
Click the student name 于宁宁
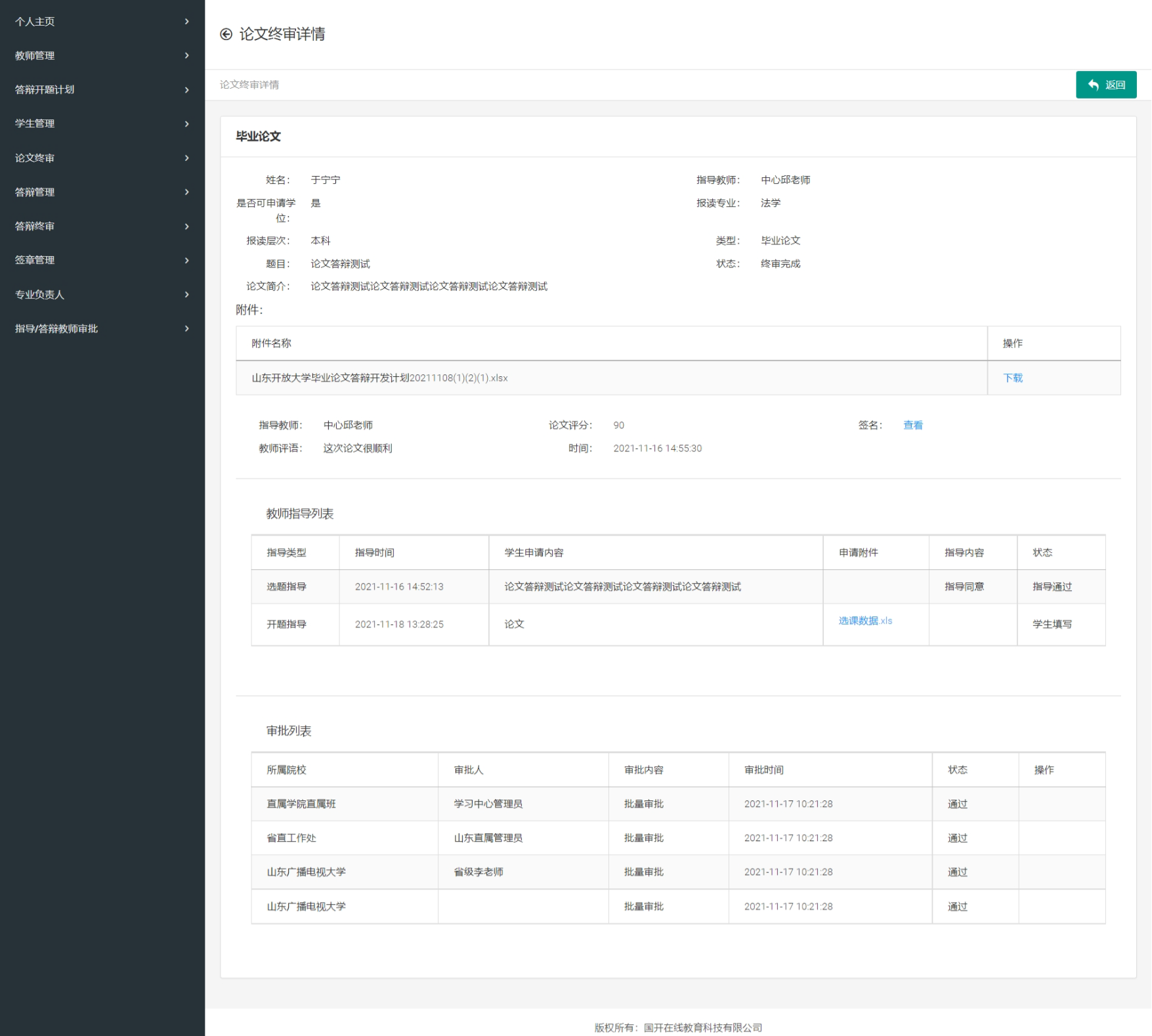pyautogui.click(x=326, y=180)
